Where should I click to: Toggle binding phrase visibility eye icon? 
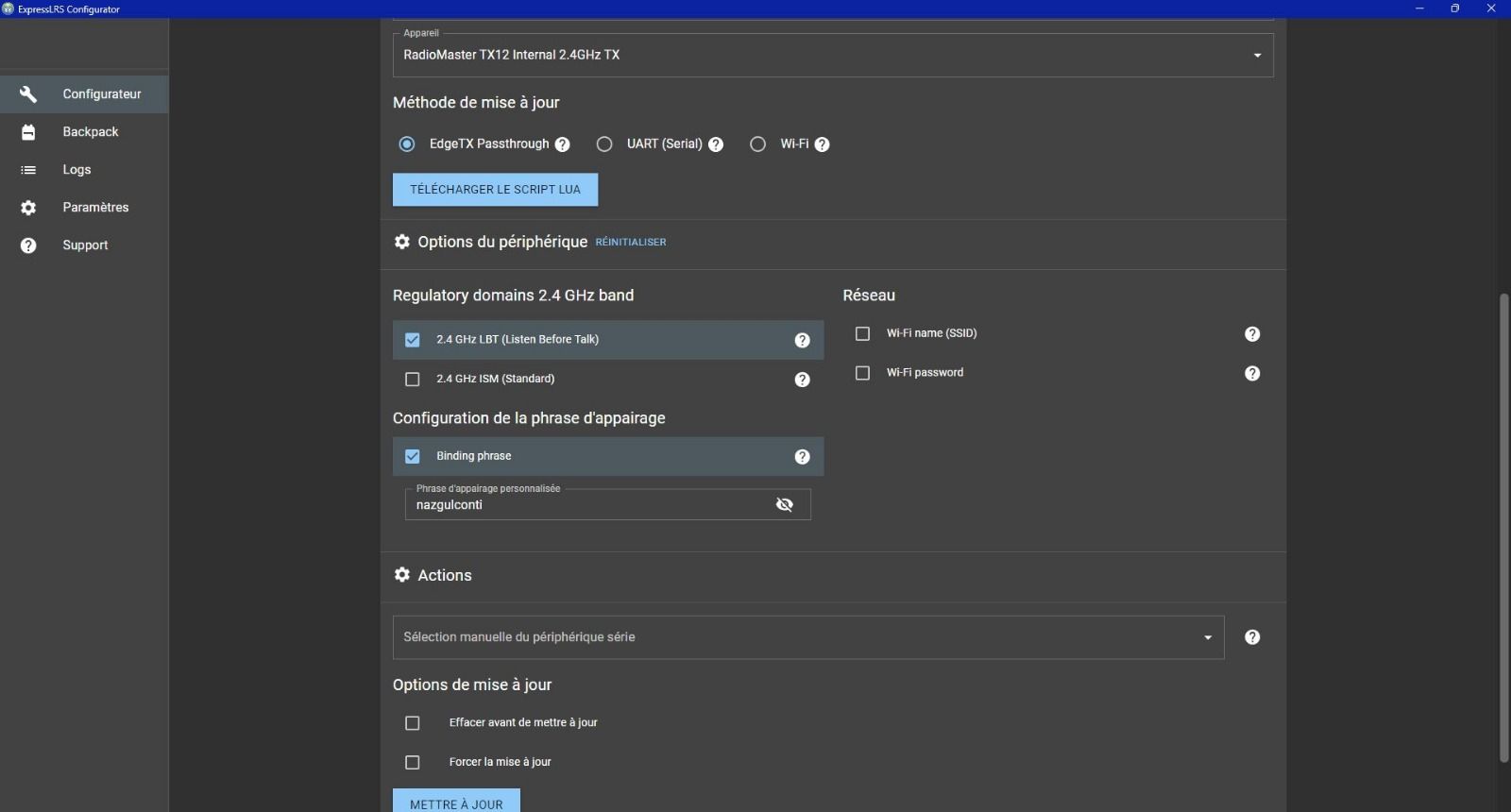coord(785,505)
